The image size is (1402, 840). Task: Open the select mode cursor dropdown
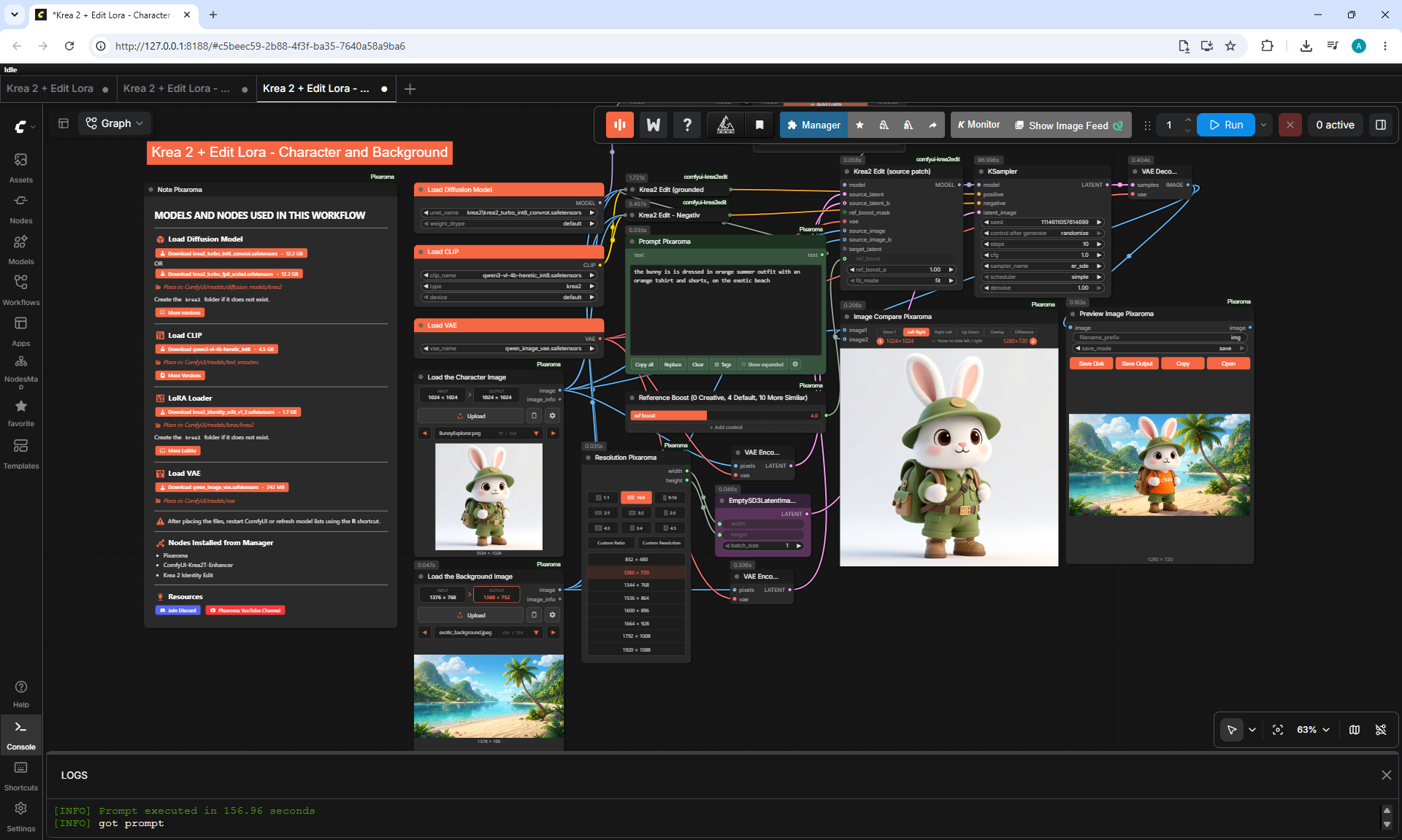pos(1252,730)
